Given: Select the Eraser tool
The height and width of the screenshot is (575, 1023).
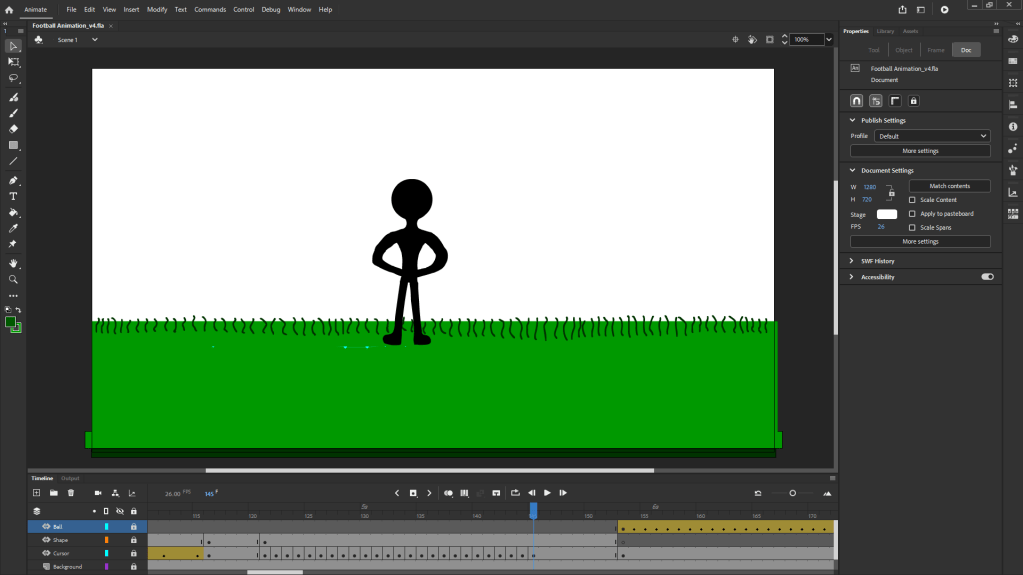Looking at the screenshot, I should coord(14,129).
